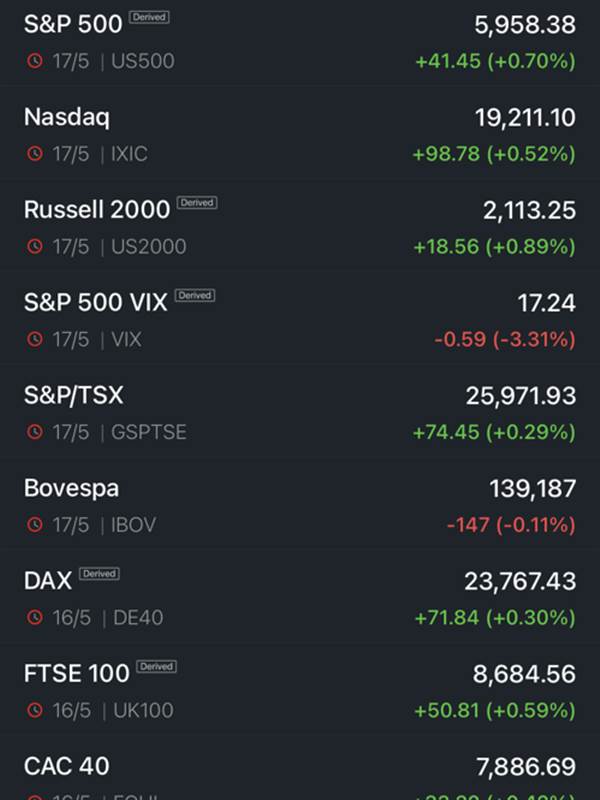Screen dimensions: 600x800
Task: Click the Derived badge next to FTSE 100
Action: coord(157,666)
